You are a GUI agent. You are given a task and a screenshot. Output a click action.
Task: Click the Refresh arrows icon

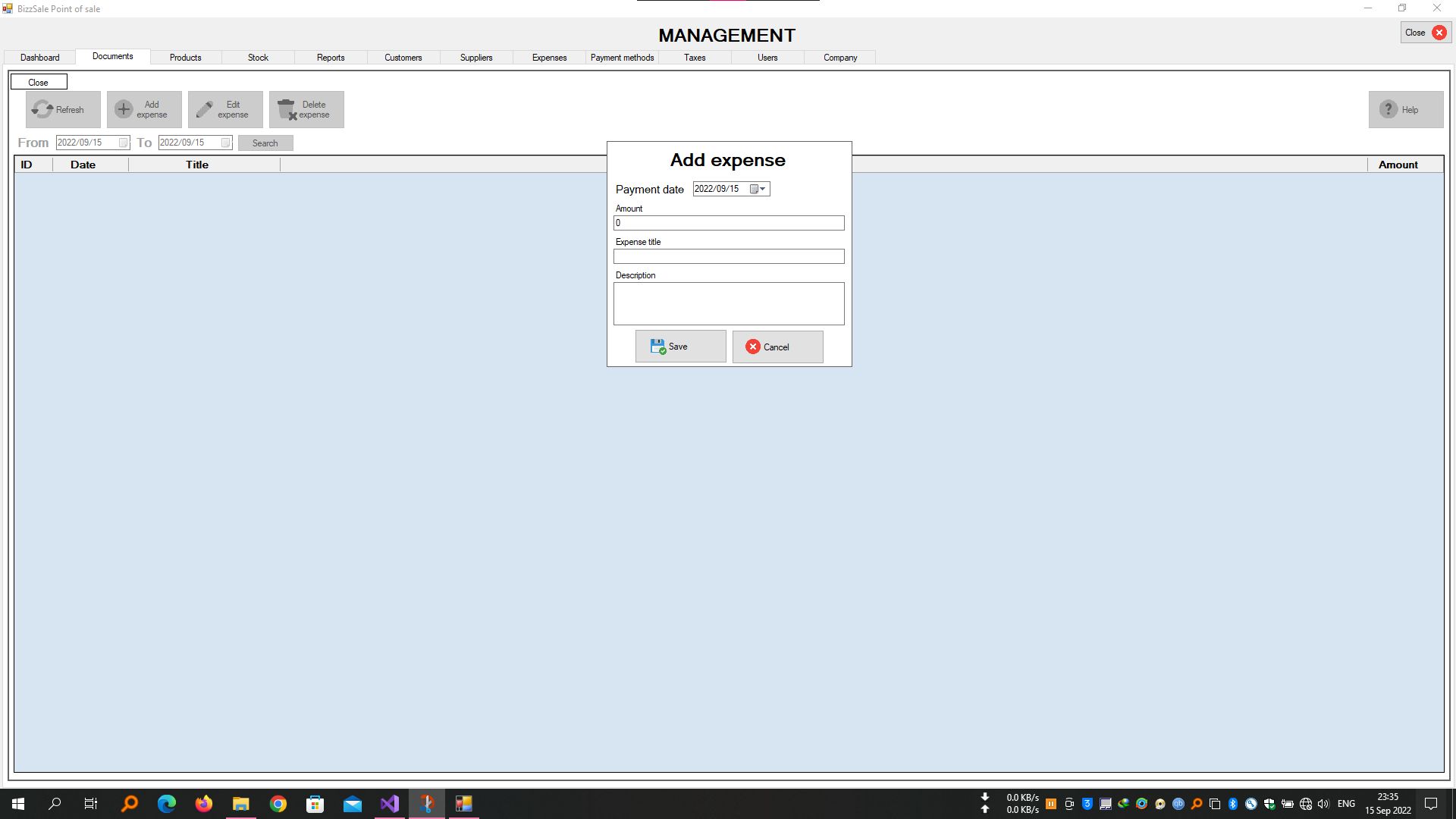click(x=42, y=109)
